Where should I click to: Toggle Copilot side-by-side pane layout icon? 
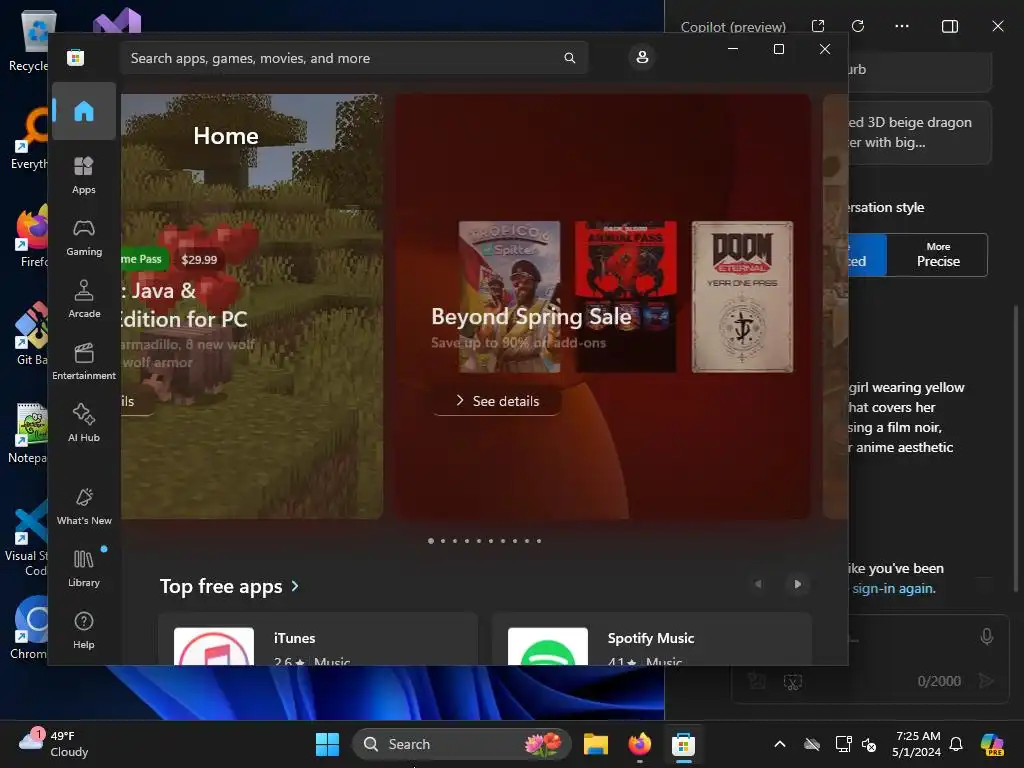[950, 26]
